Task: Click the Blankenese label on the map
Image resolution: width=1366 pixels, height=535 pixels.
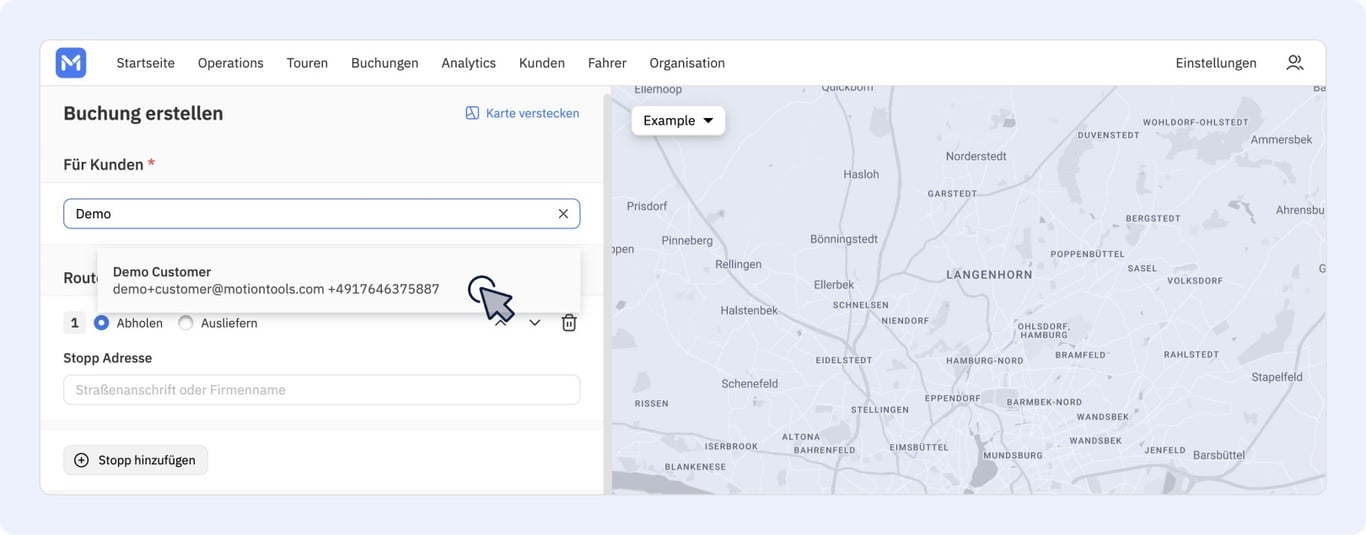Action: pyautogui.click(x=695, y=467)
